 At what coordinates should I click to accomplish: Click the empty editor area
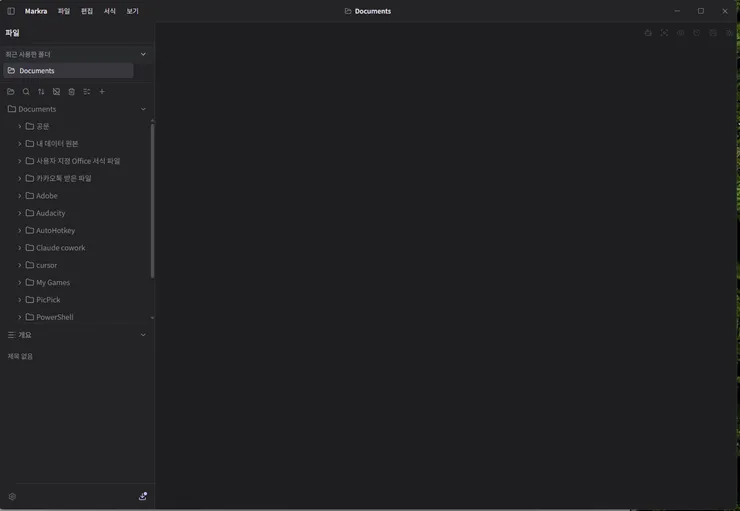pos(446,264)
